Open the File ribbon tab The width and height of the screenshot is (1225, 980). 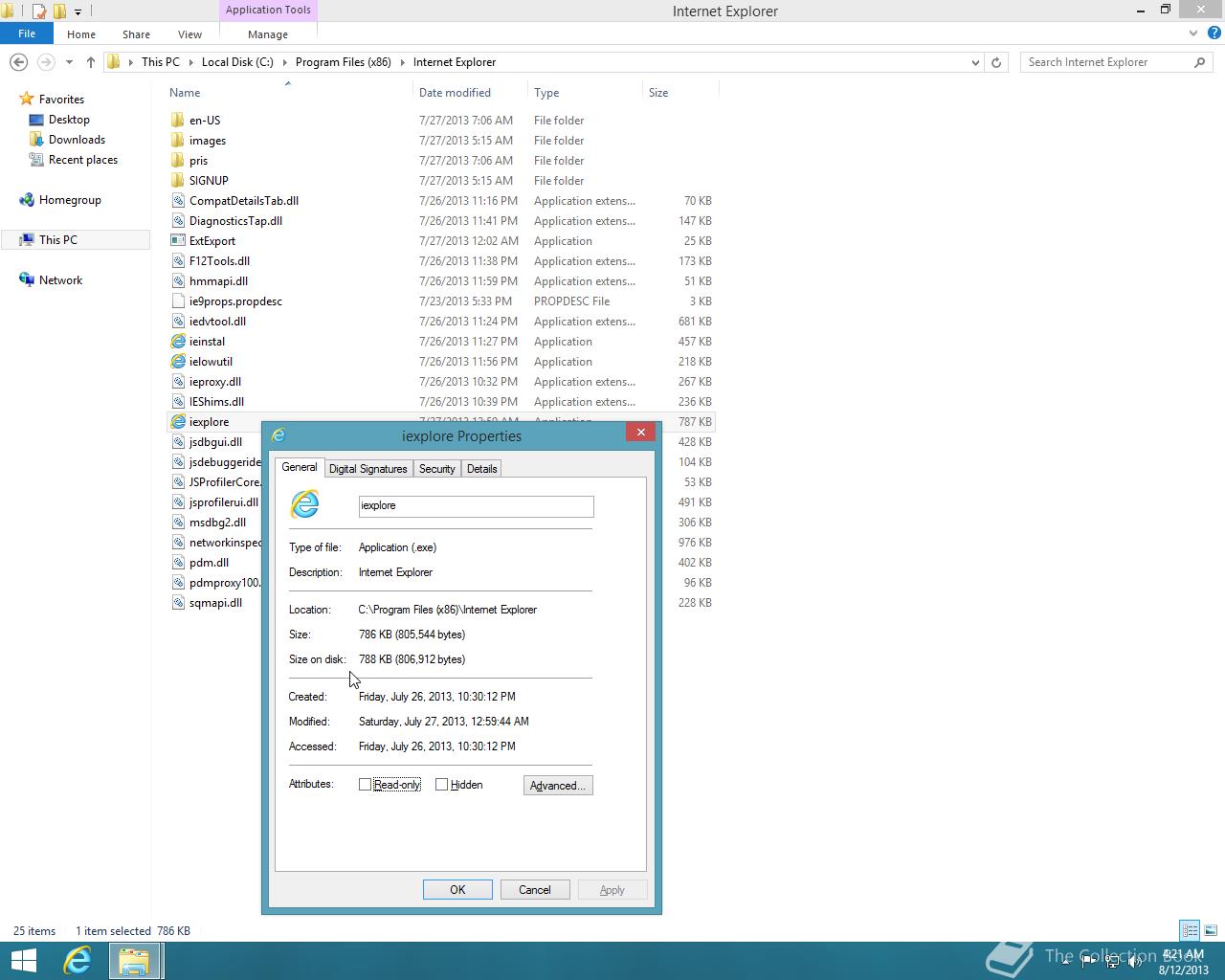click(27, 33)
